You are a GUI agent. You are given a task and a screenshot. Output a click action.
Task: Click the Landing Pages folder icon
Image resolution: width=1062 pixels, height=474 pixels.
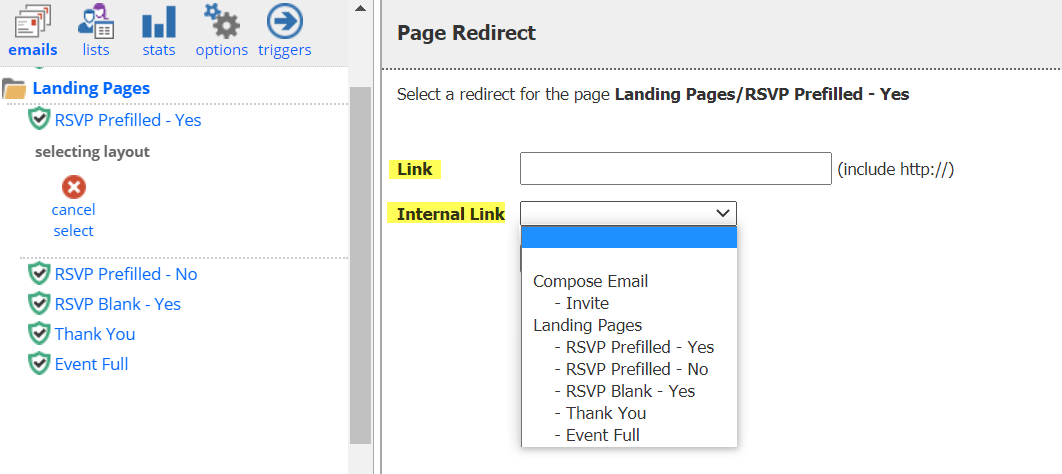coord(14,89)
